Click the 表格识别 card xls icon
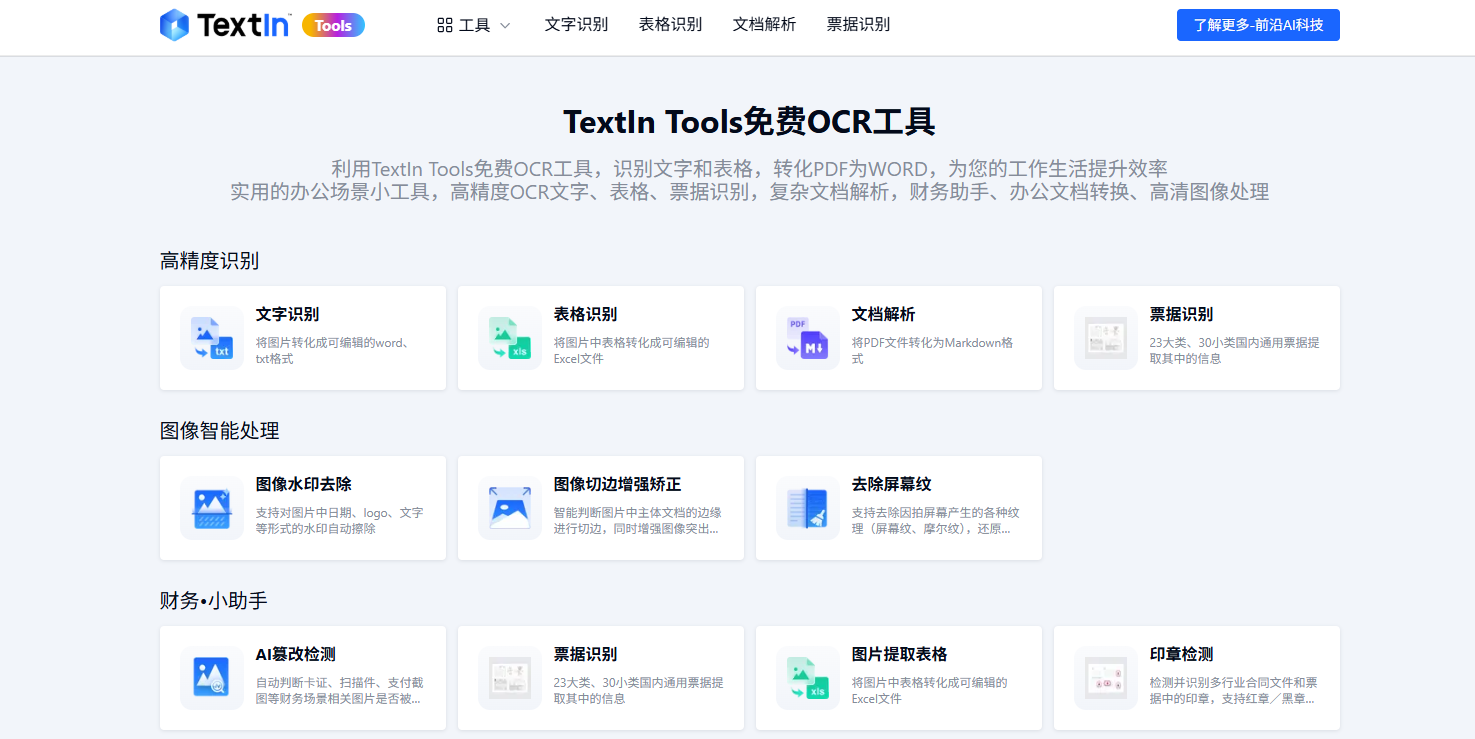 pos(510,338)
